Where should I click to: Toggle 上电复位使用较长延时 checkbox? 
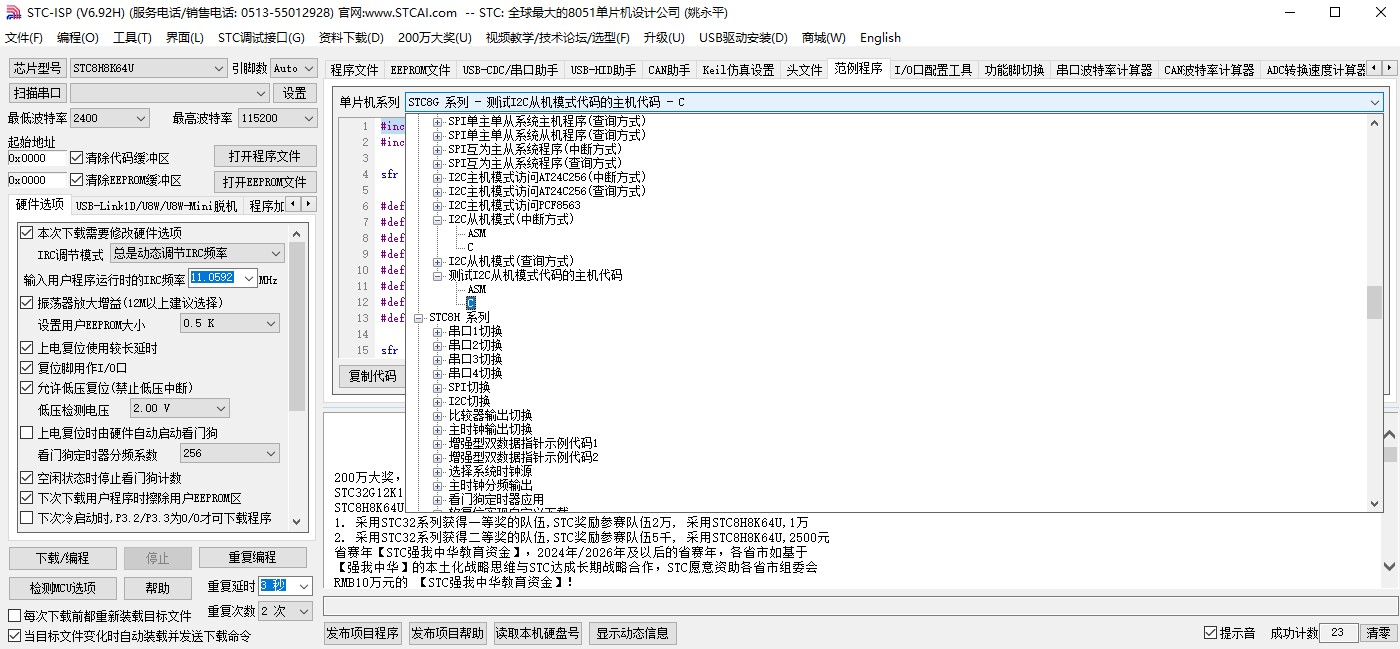27,348
